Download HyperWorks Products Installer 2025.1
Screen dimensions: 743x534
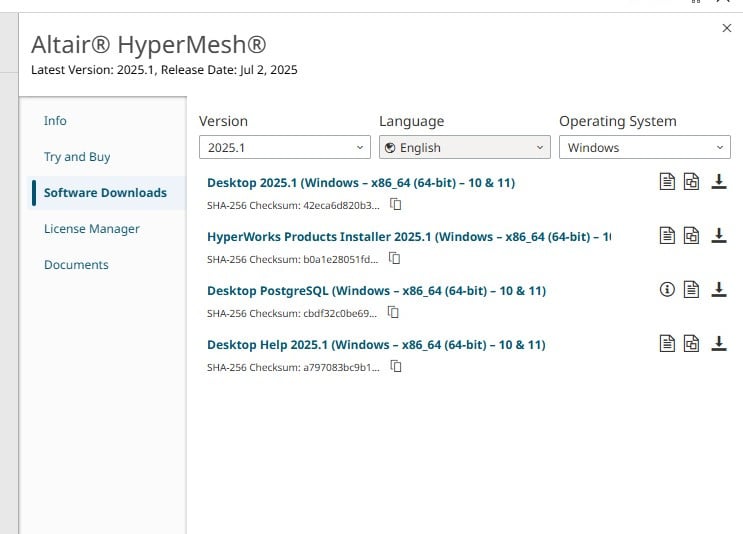[x=719, y=235]
